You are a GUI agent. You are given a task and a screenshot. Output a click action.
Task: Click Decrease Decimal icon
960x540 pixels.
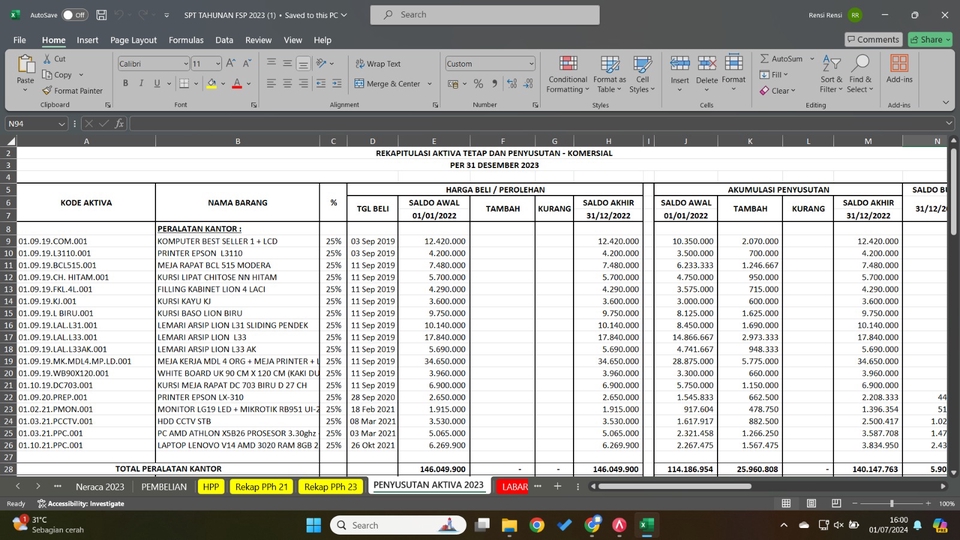(528, 83)
